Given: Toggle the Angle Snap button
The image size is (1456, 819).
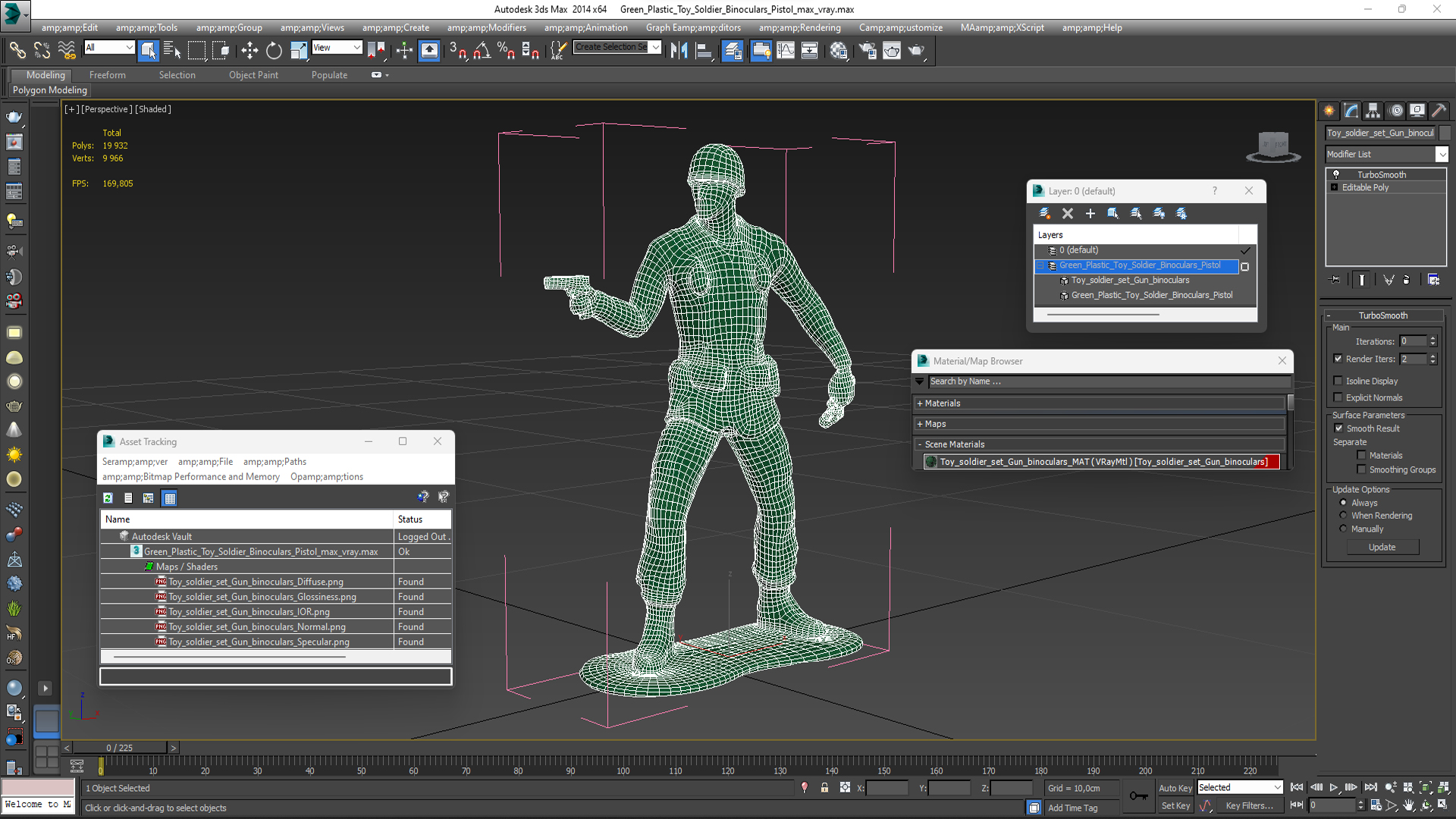Looking at the screenshot, I should click(x=482, y=50).
